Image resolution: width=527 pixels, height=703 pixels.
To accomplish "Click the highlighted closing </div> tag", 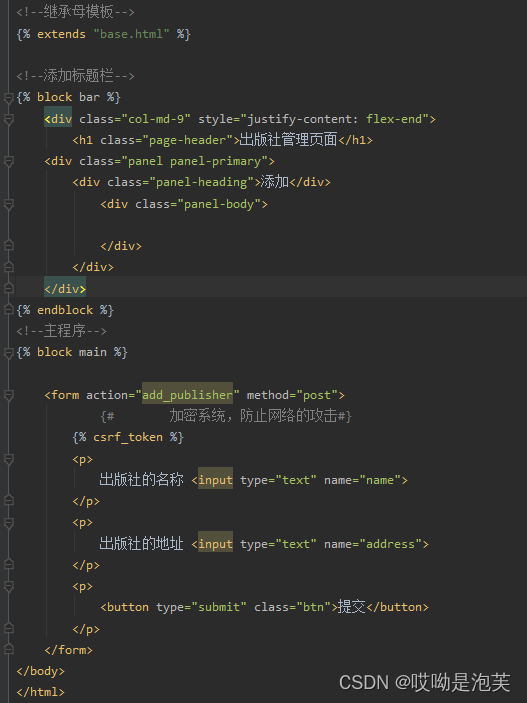I will click(x=65, y=288).
